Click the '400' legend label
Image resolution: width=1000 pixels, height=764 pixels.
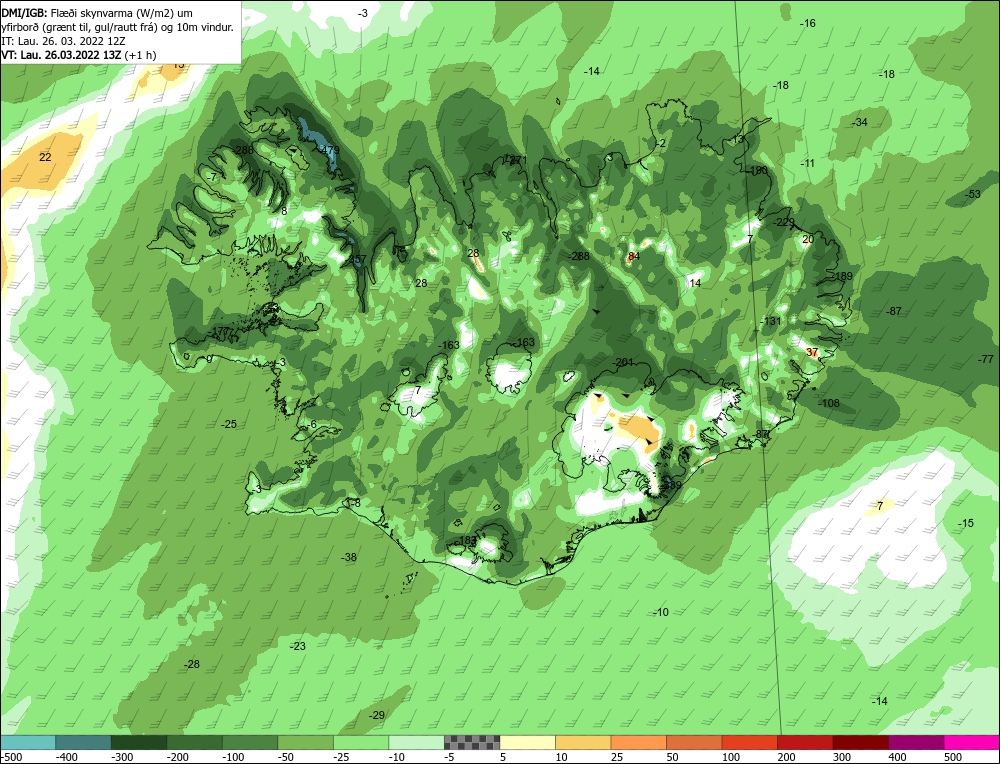point(897,757)
